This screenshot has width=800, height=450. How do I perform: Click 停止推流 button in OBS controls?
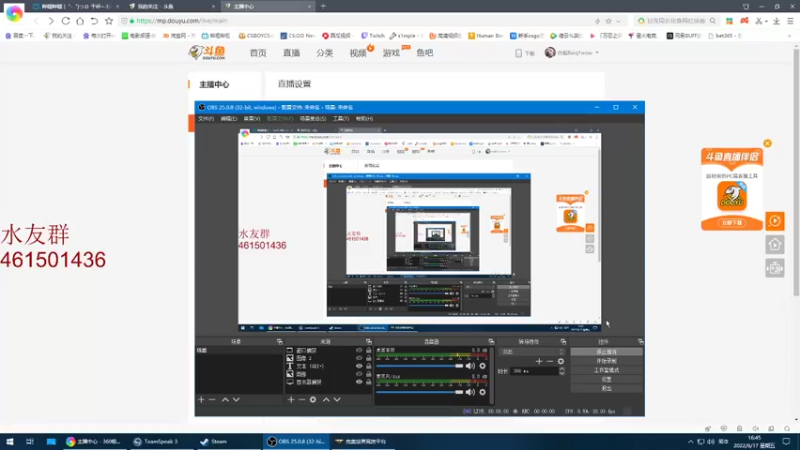pos(606,352)
